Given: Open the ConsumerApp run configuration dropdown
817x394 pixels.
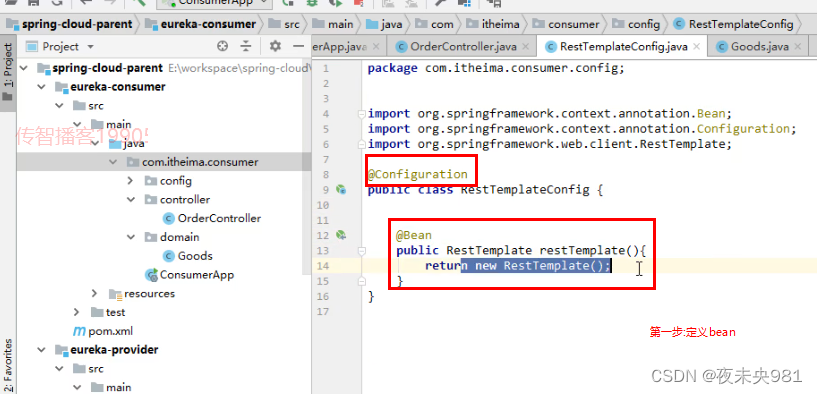Looking at the screenshot, I should (x=215, y=3).
